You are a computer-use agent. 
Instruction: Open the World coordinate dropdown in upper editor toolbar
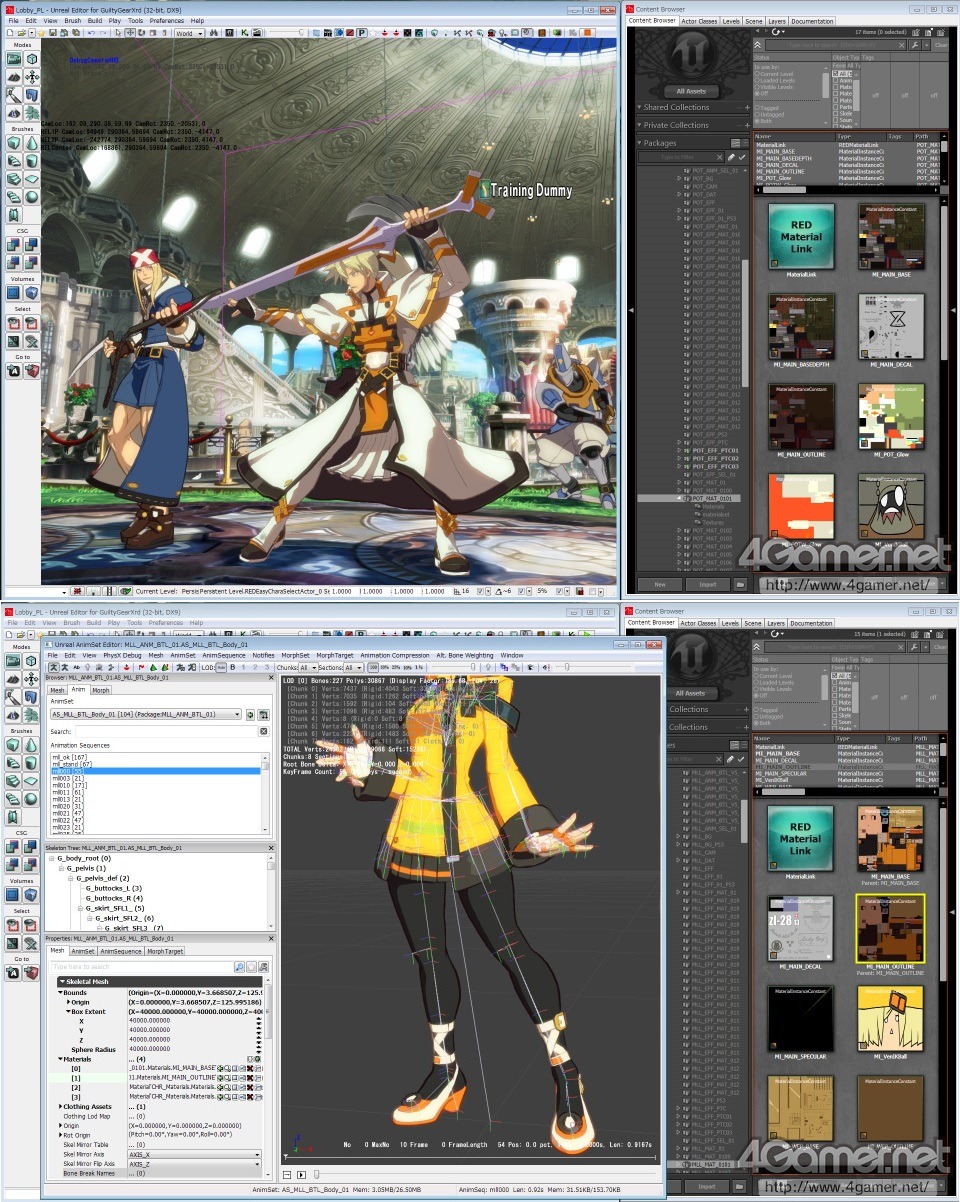pos(188,33)
